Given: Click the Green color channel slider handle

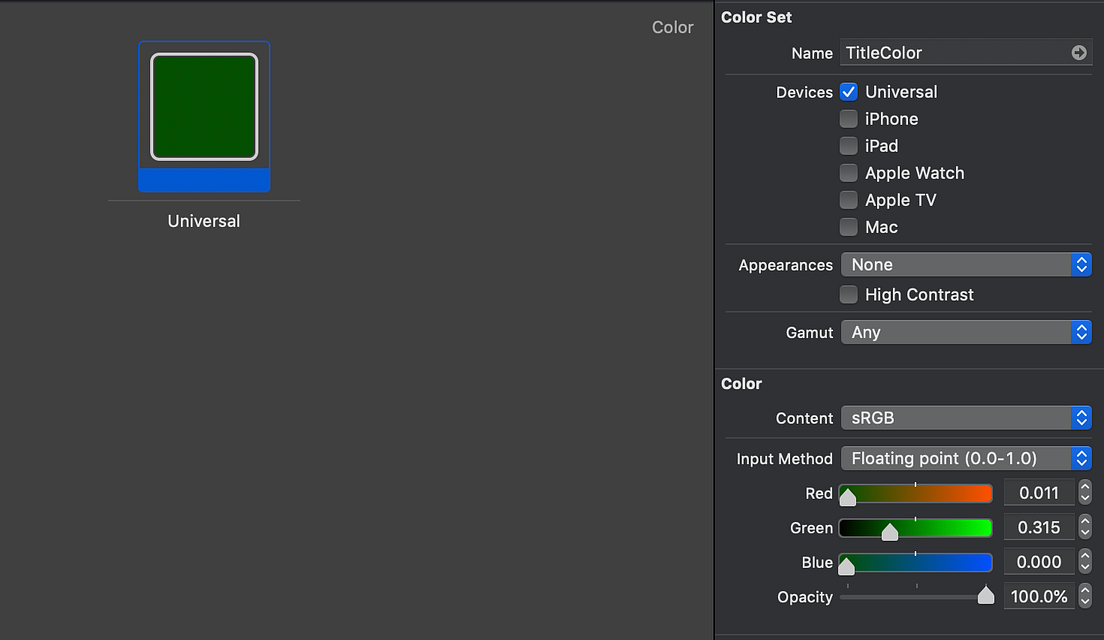Looking at the screenshot, I should click(889, 532).
